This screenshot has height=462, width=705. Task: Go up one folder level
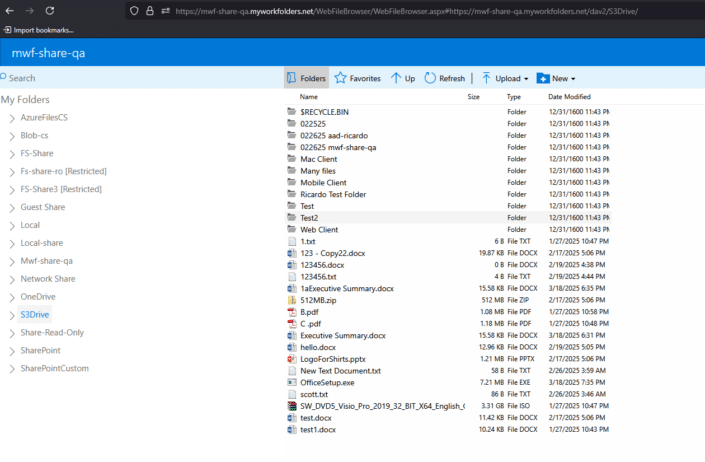click(x=403, y=78)
